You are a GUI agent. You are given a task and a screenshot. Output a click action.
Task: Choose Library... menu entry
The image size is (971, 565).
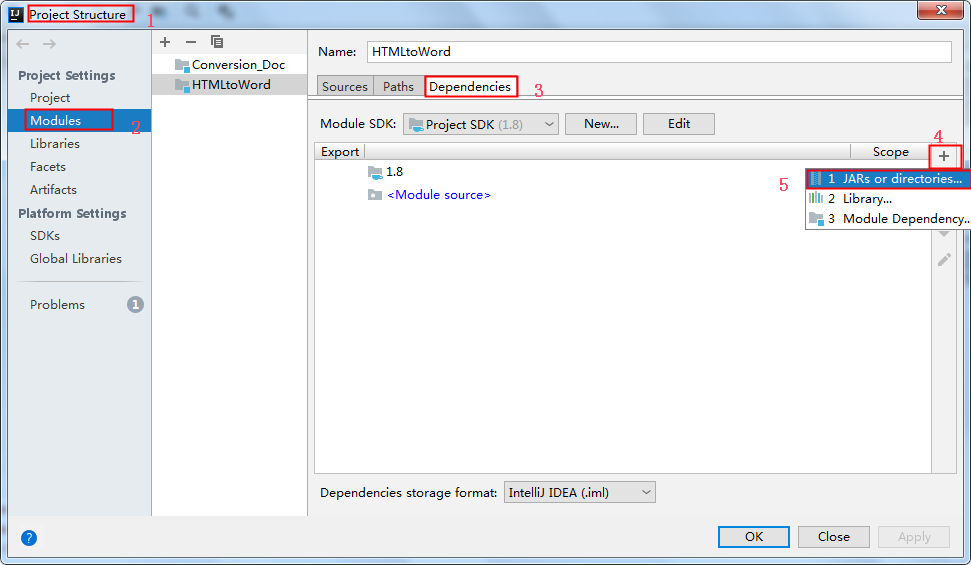pos(888,198)
